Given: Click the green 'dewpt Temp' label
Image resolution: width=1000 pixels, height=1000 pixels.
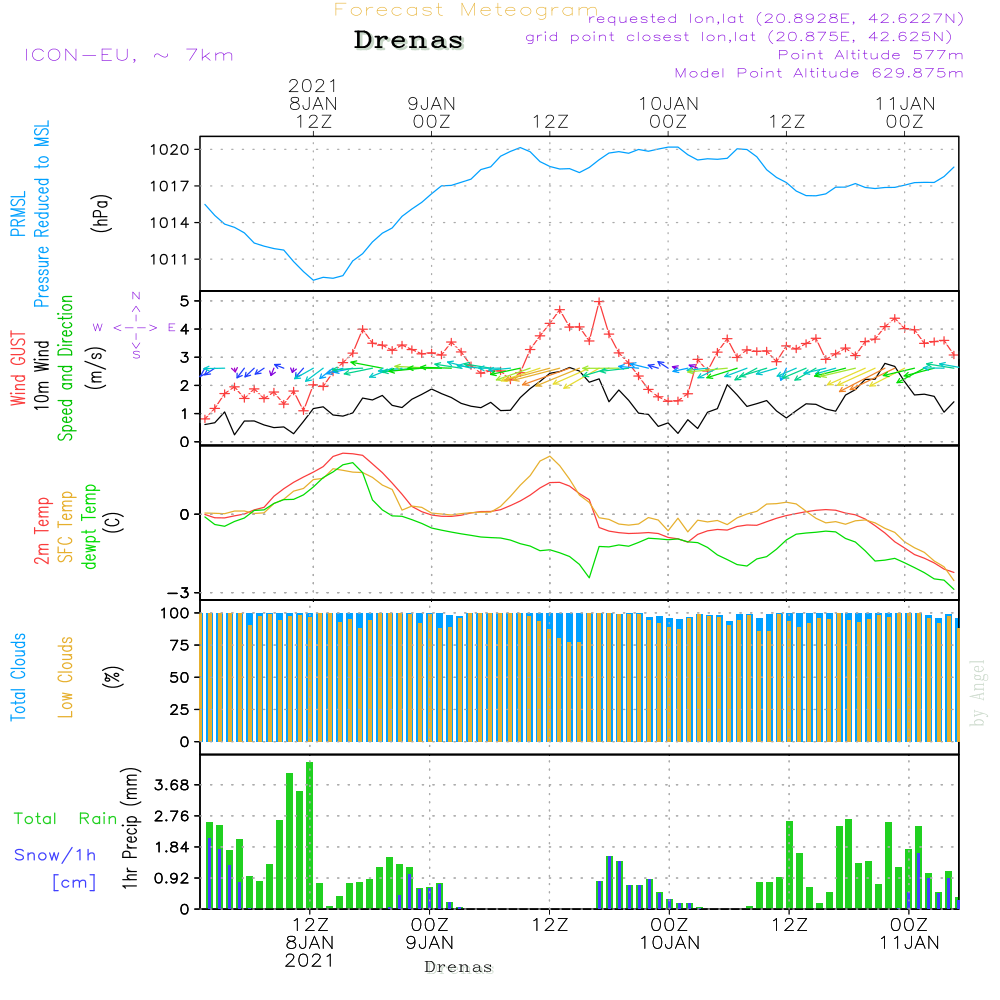Looking at the screenshot, I should point(89,526).
